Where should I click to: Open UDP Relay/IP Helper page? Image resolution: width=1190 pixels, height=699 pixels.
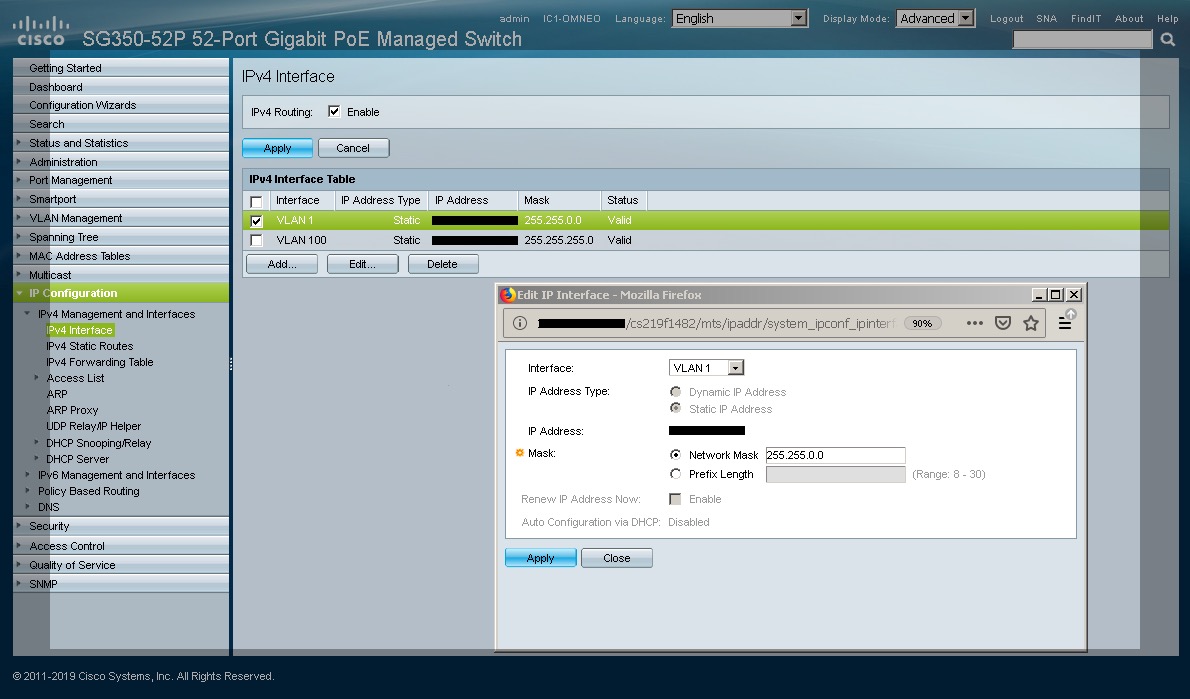(93, 426)
